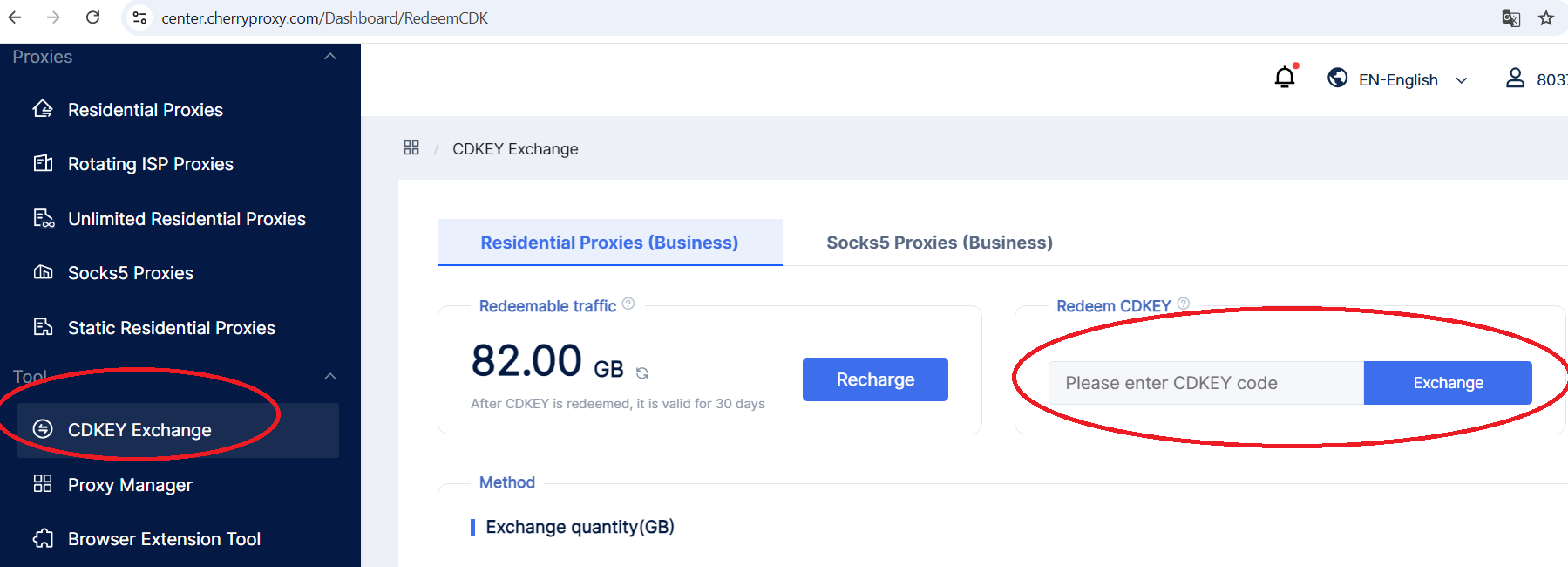Click the user account profile icon
This screenshot has height=567, width=1568.
pos(1516,79)
